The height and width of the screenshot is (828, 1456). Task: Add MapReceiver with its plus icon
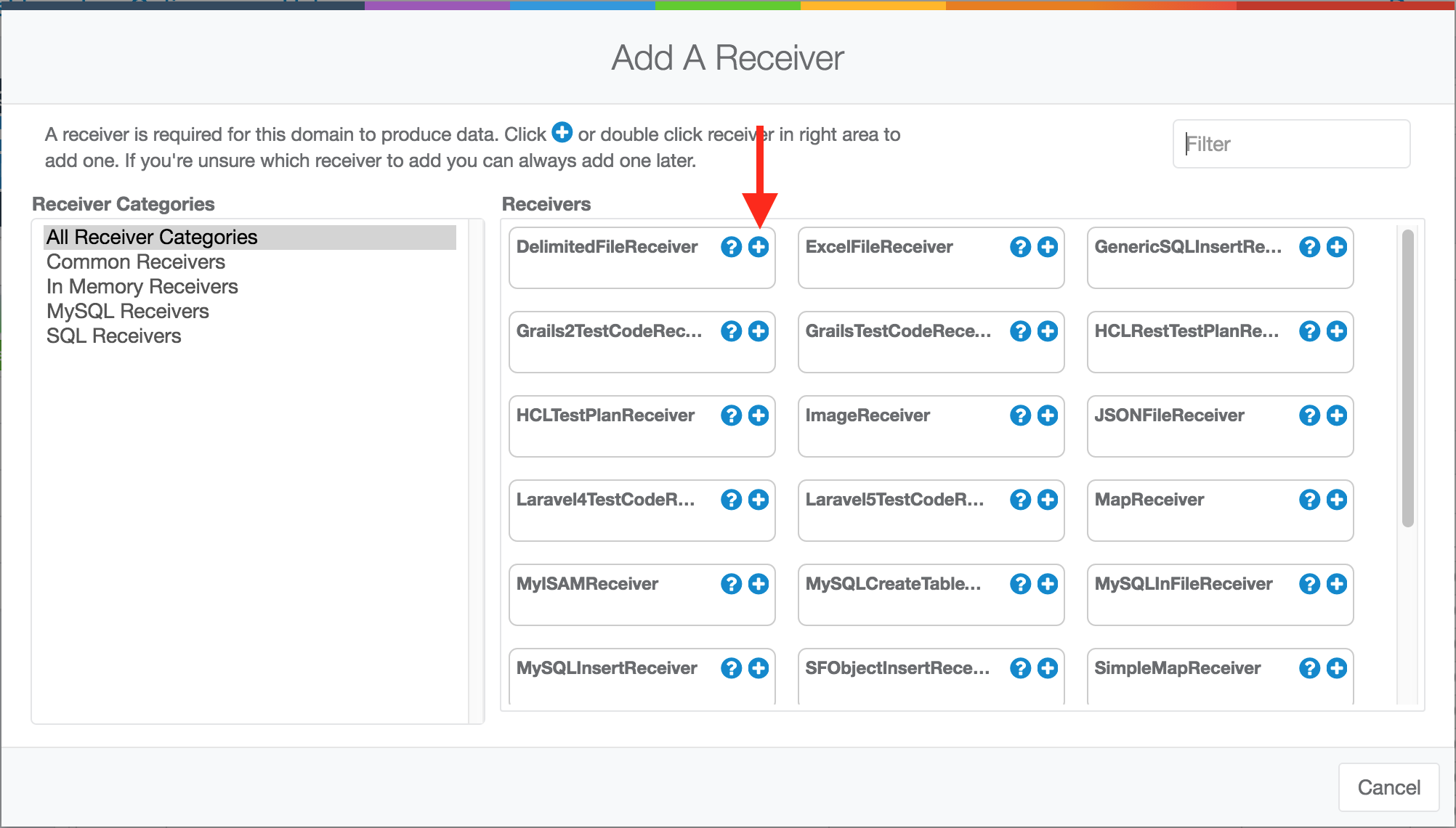pos(1337,500)
